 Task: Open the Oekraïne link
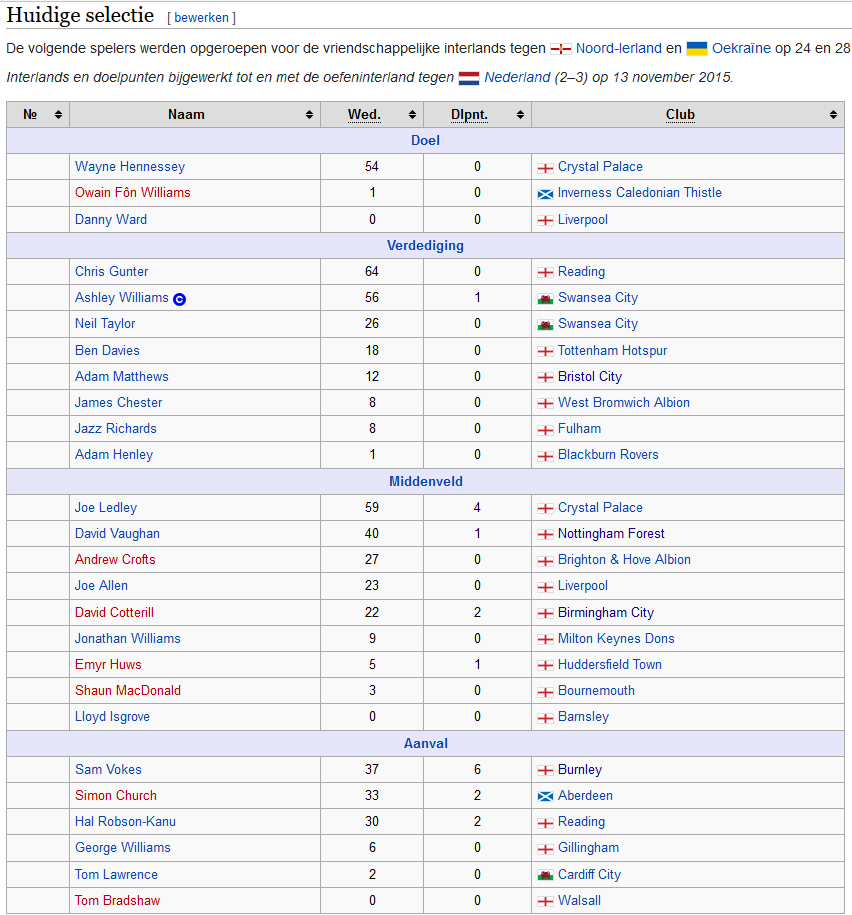[x=741, y=48]
